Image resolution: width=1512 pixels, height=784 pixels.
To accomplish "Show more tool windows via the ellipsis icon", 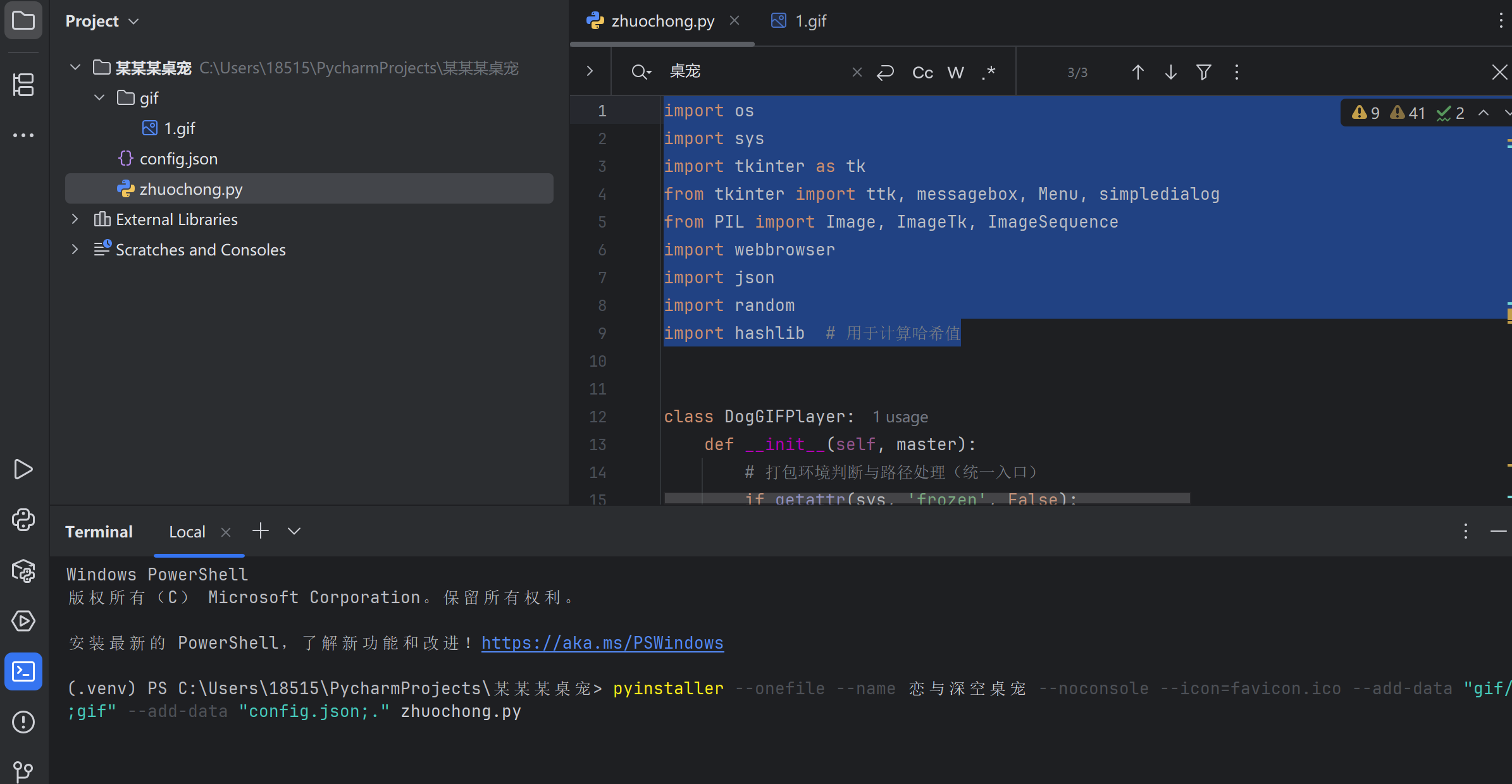I will pyautogui.click(x=23, y=135).
